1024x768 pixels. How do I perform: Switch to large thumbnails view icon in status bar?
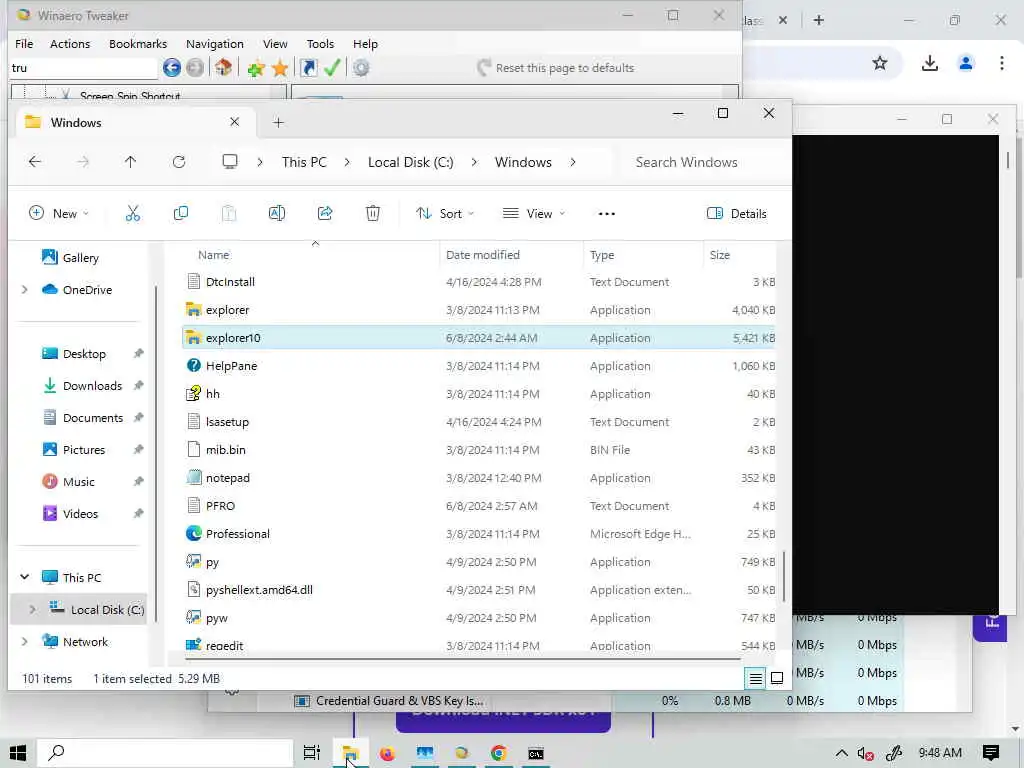777,679
